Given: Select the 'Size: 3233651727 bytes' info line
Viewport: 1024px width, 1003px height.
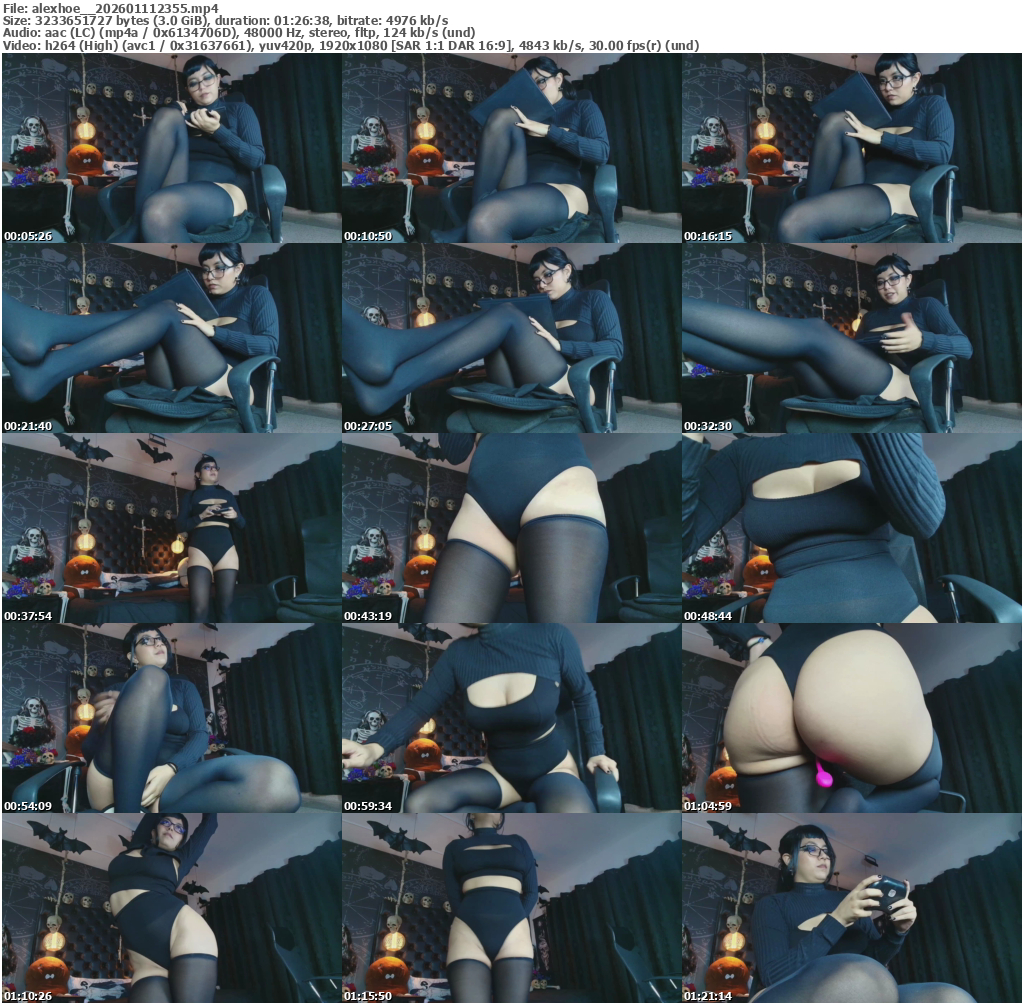Looking at the screenshot, I should 225,20.
